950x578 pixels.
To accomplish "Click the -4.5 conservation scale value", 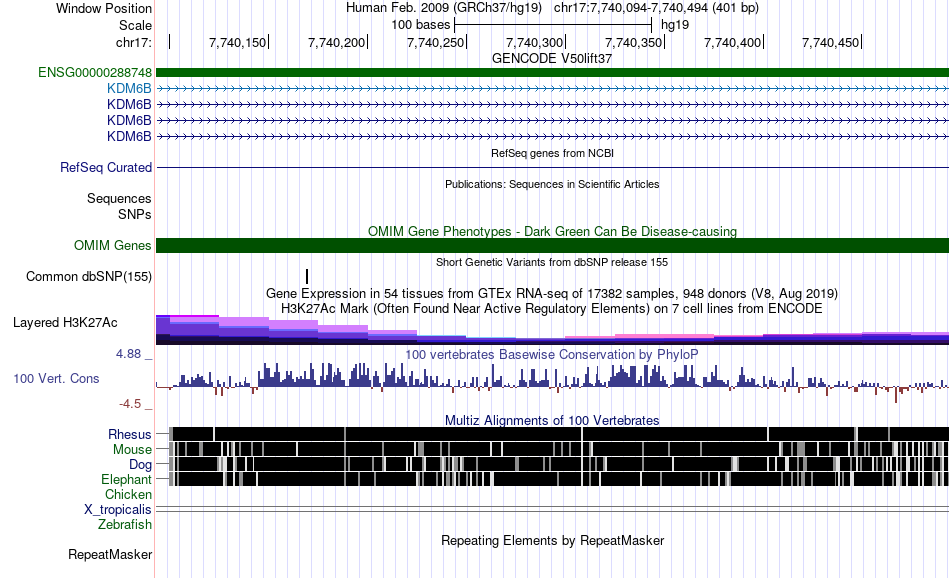I will [130, 404].
